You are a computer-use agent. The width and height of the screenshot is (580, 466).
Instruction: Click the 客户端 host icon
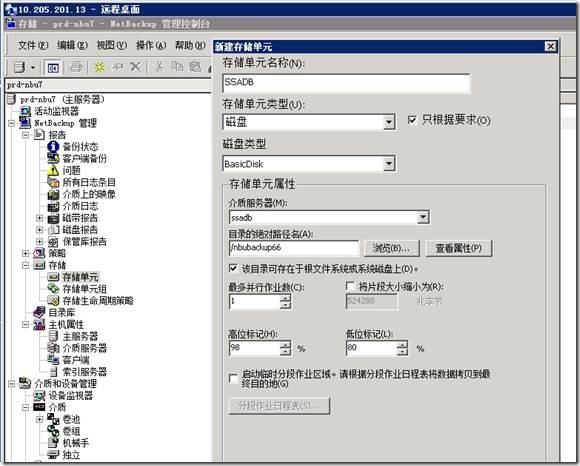(x=53, y=360)
